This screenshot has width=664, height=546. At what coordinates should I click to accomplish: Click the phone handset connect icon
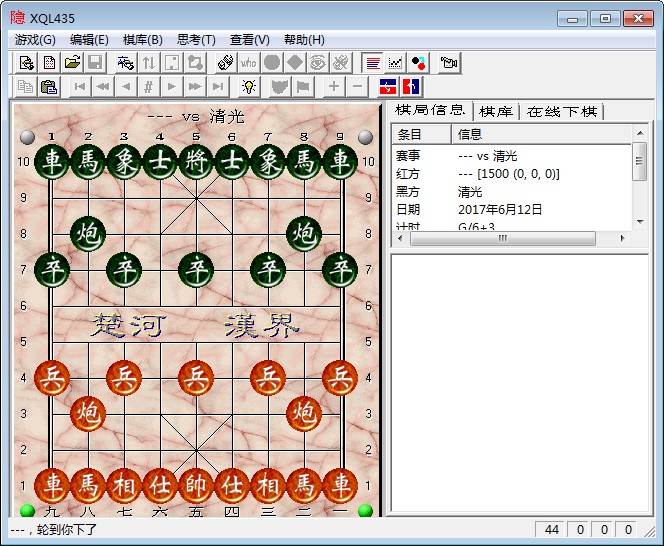[x=226, y=63]
